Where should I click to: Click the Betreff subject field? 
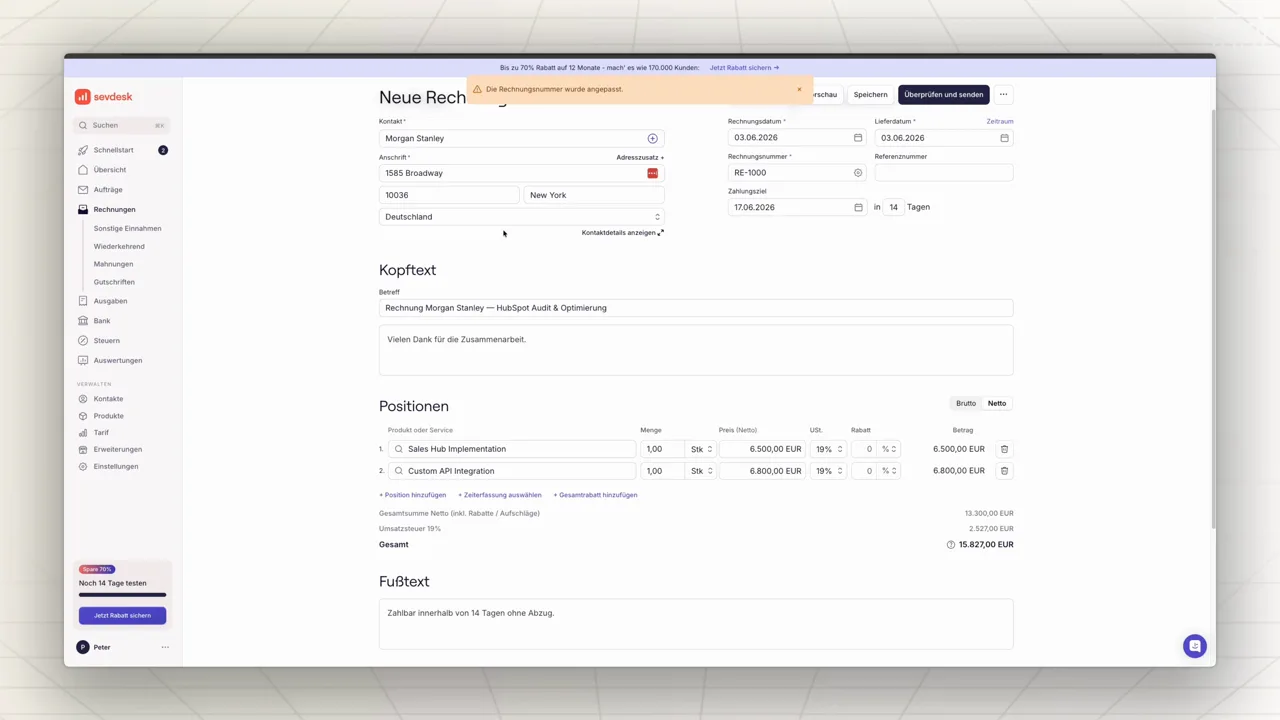pos(696,308)
